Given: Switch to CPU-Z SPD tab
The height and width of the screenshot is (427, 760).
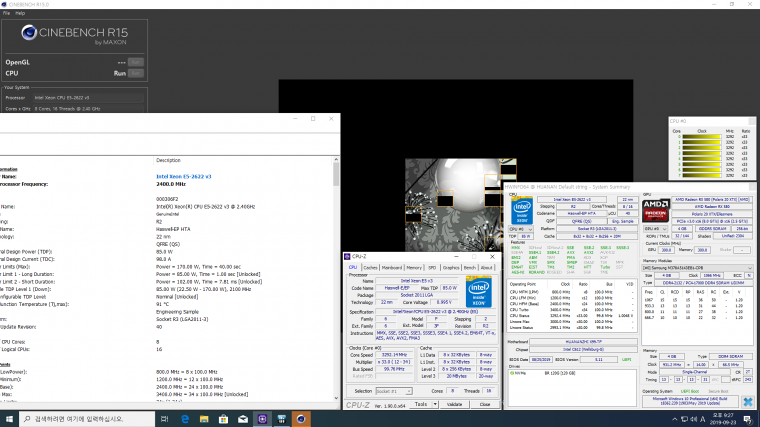Looking at the screenshot, I should pos(432,268).
